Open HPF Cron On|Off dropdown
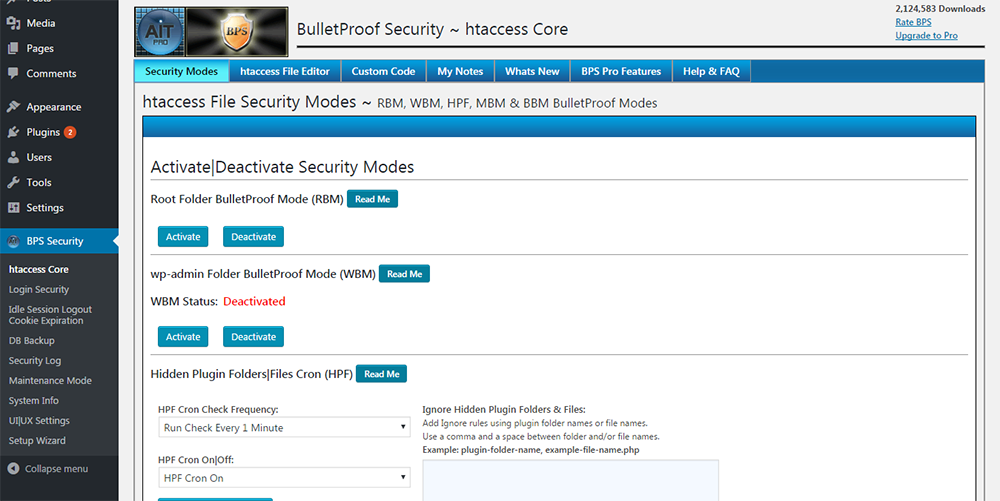1000x501 pixels. (284, 477)
